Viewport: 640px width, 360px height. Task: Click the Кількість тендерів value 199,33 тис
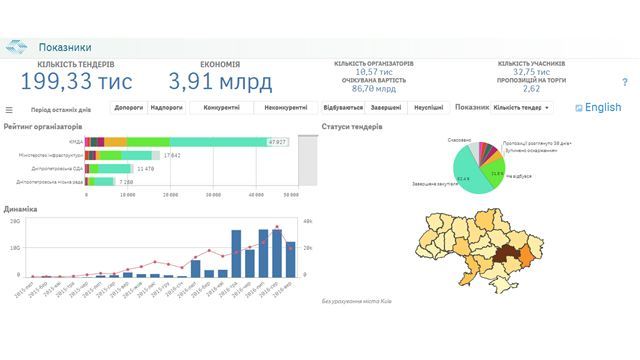pos(76,81)
